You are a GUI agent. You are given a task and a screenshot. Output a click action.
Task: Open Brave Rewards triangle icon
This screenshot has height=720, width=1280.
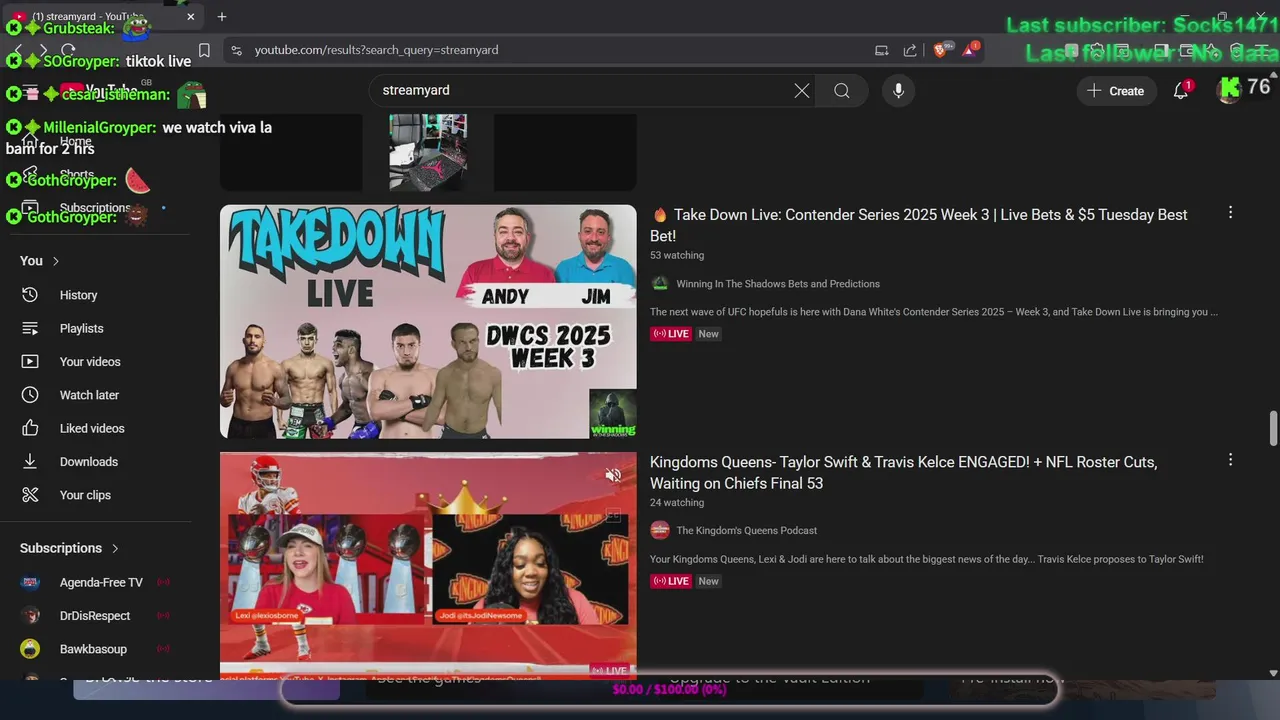coord(970,50)
